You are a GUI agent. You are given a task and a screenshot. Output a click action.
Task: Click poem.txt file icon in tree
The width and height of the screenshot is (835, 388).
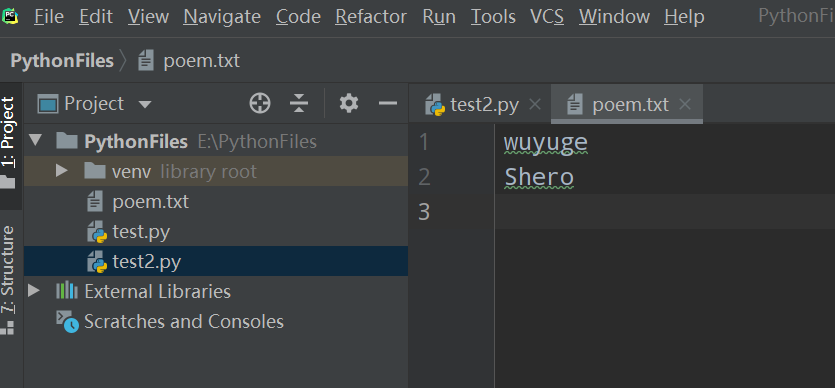pos(95,202)
